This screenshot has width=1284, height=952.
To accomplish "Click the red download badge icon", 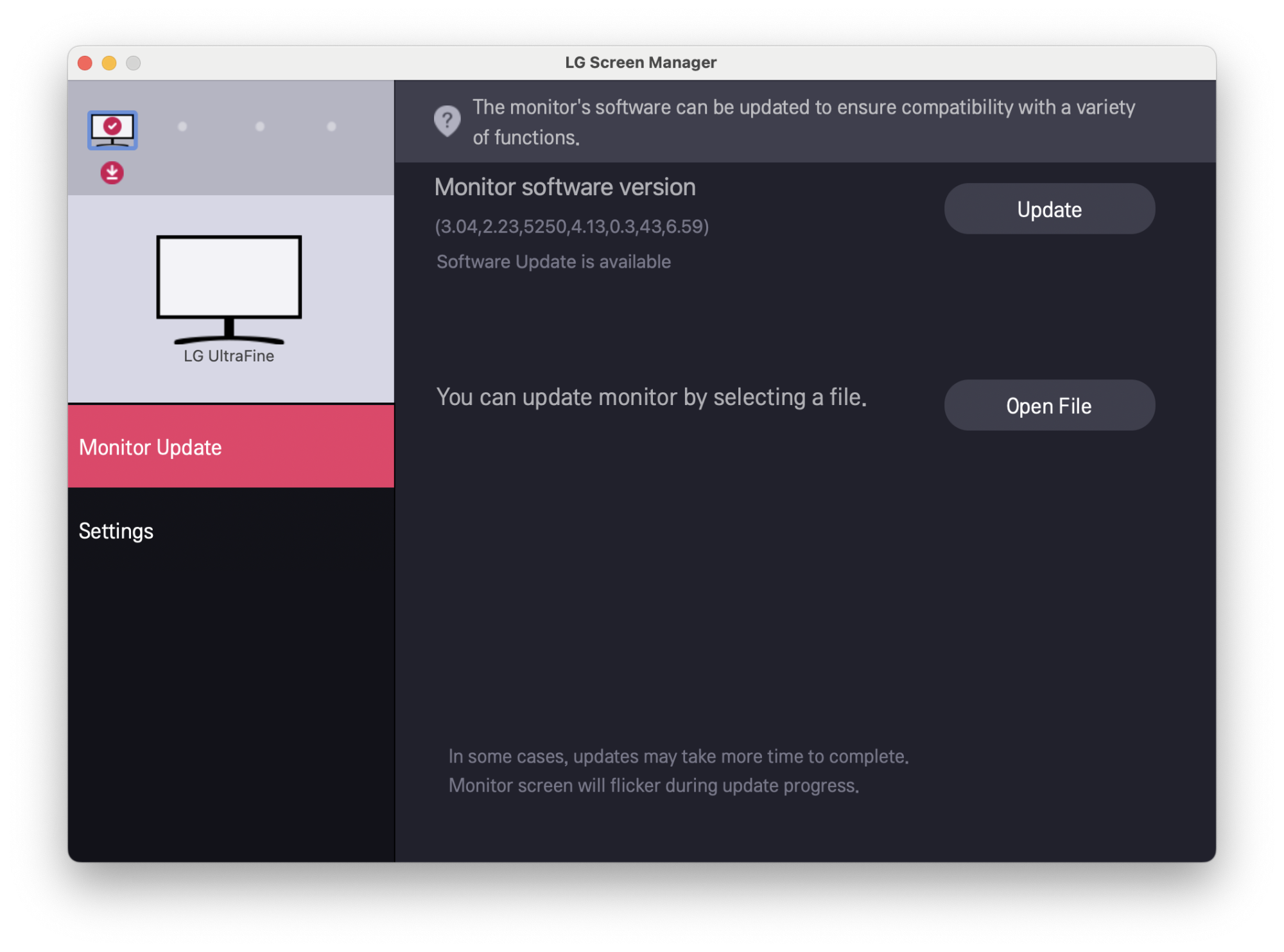I will 112,173.
